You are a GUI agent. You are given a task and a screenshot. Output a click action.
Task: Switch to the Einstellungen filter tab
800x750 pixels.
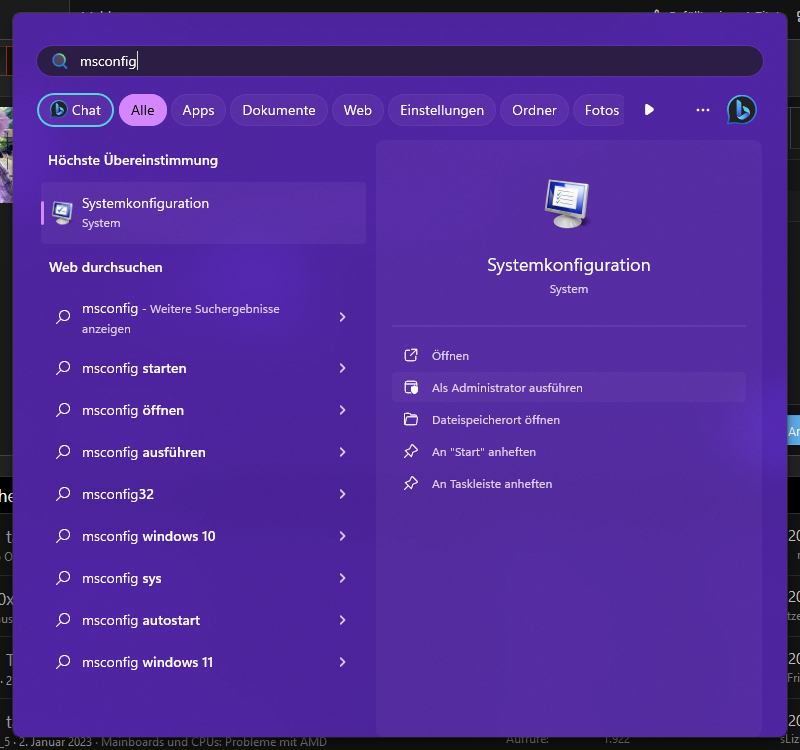pyautogui.click(x=442, y=110)
